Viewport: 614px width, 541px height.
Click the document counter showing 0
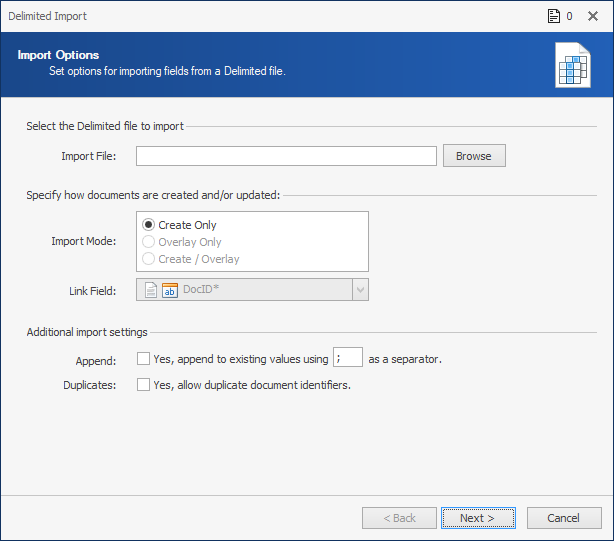click(569, 16)
